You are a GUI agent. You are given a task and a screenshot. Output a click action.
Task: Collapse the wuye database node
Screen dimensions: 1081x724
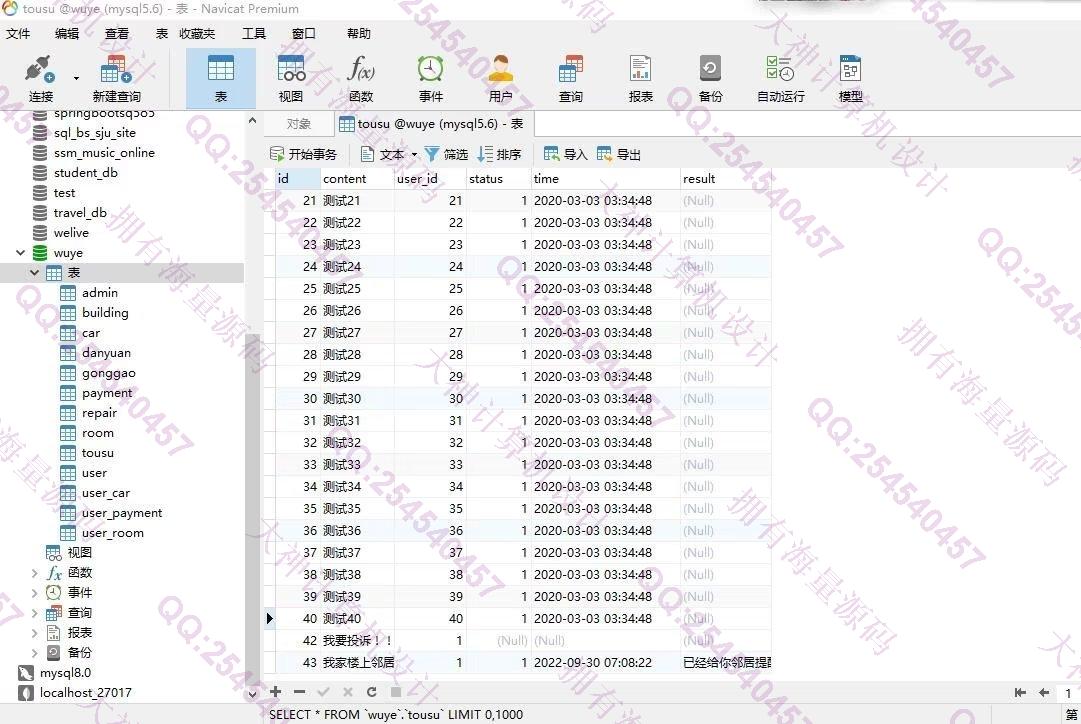[20, 253]
